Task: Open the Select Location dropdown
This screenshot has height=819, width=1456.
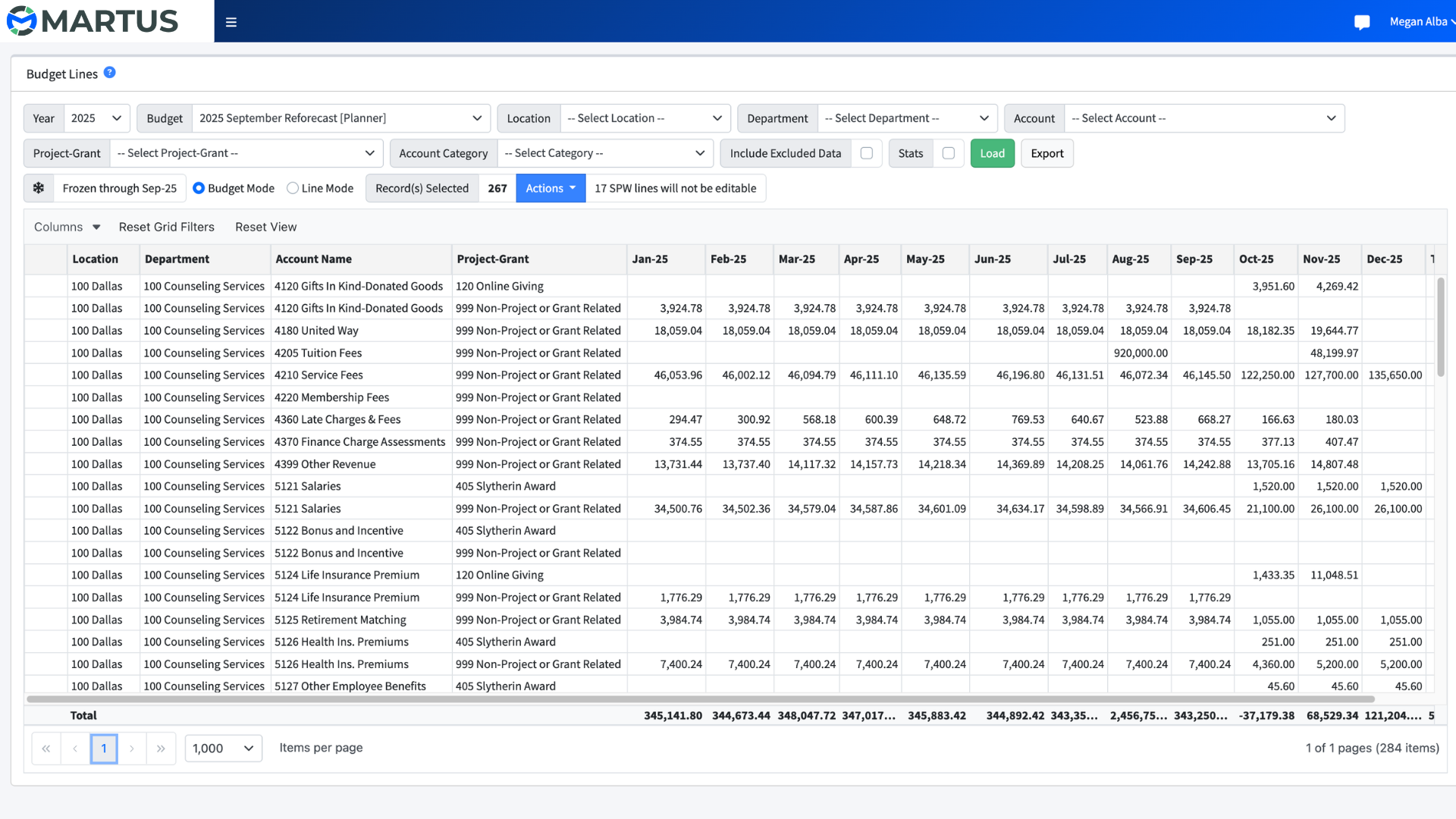Action: [645, 118]
